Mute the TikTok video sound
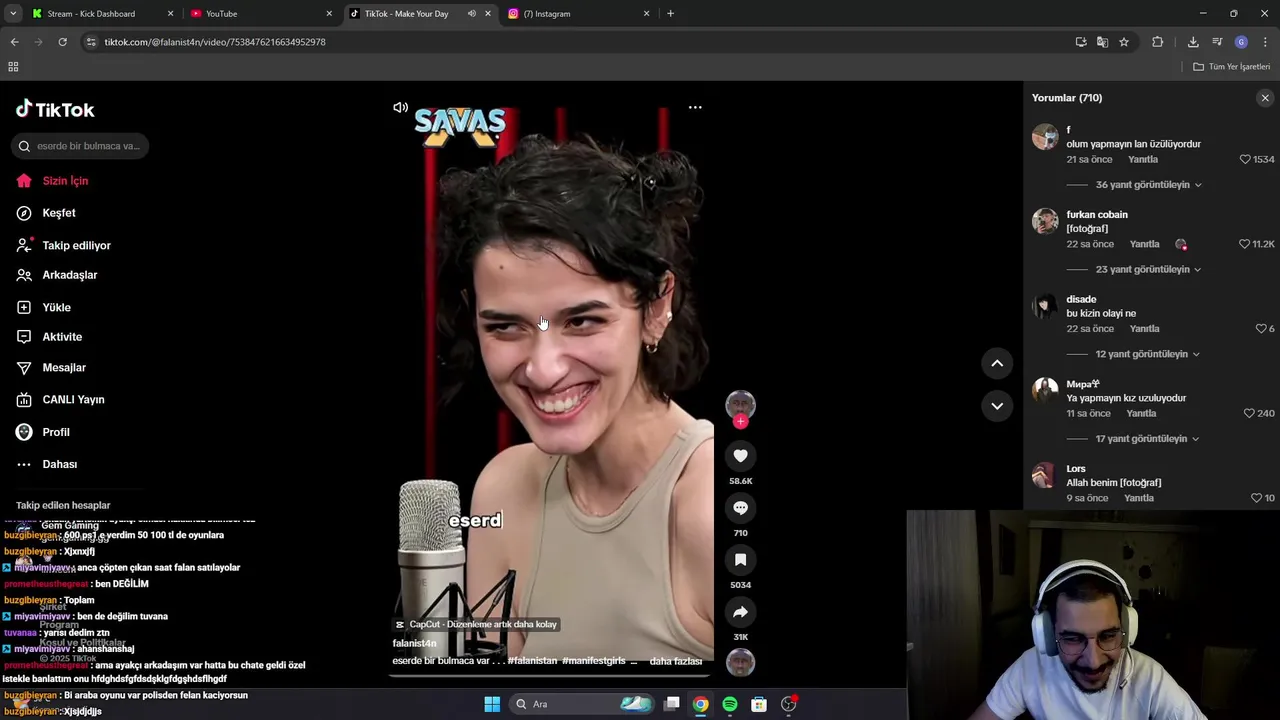1280x720 pixels. [400, 107]
